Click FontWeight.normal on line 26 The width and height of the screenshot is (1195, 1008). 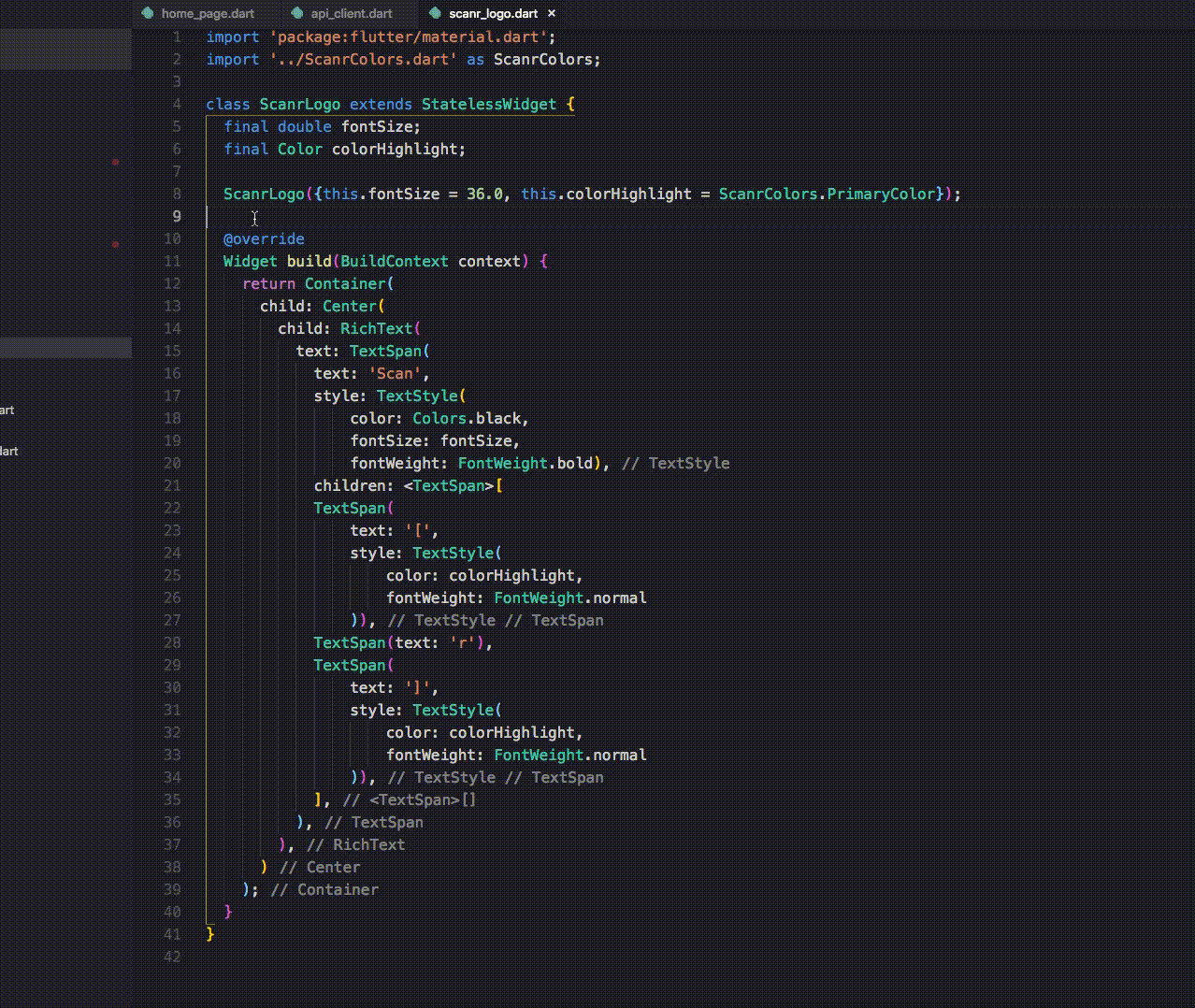[x=570, y=598]
